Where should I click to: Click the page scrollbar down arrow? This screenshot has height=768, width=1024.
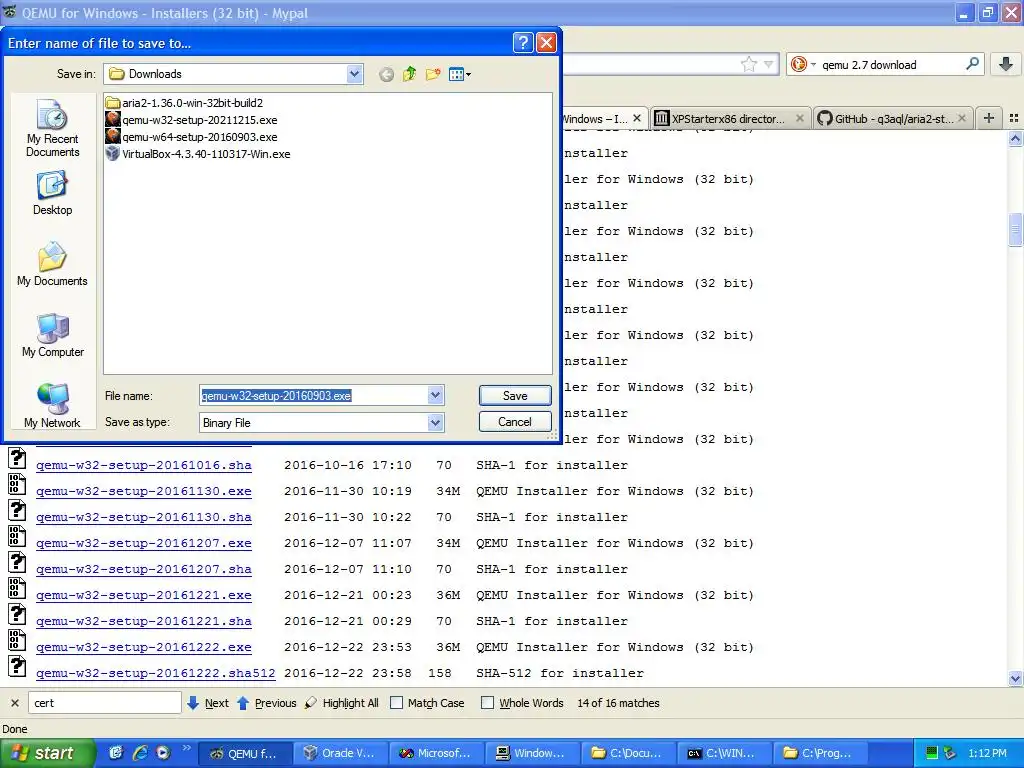coord(1015,679)
